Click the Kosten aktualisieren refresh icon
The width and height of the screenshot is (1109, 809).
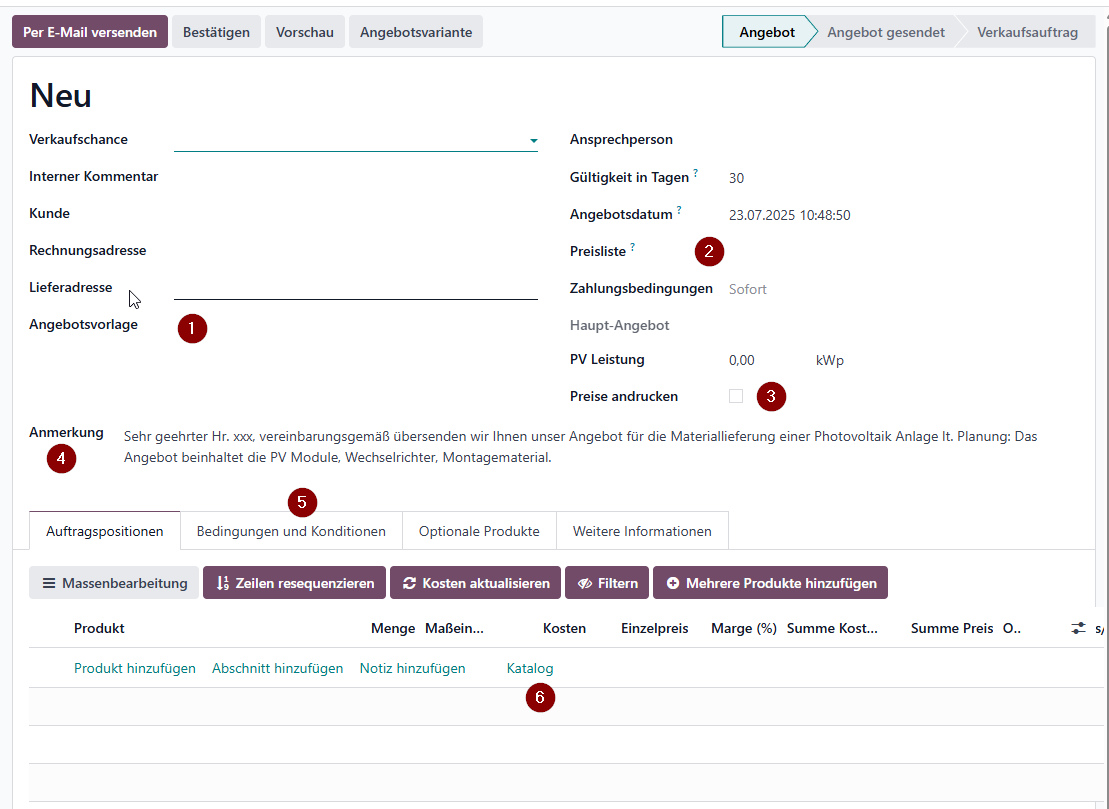409,583
